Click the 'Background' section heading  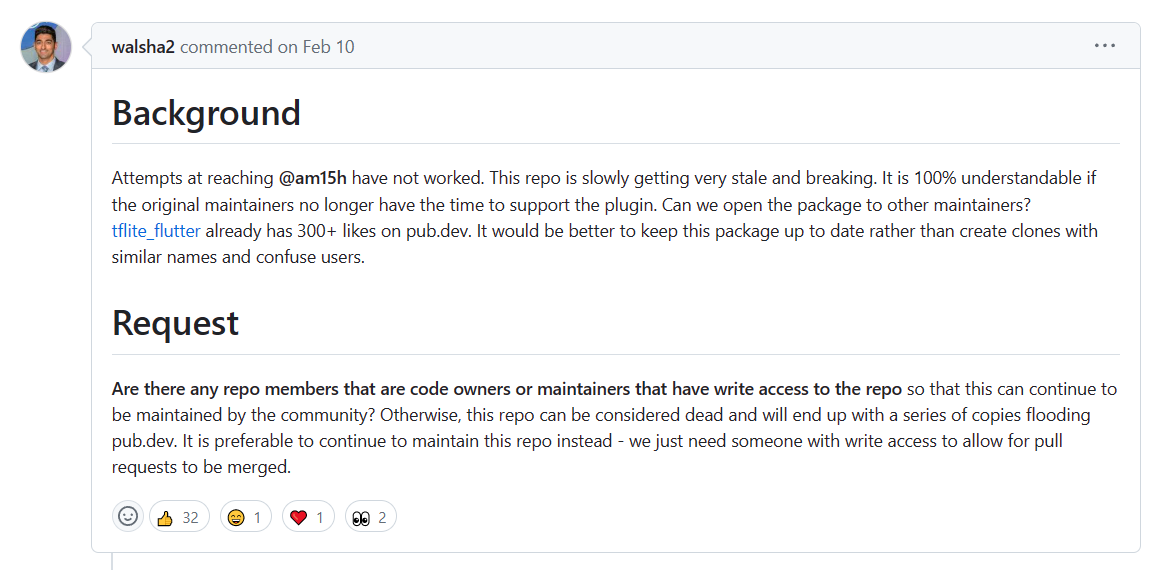207,113
